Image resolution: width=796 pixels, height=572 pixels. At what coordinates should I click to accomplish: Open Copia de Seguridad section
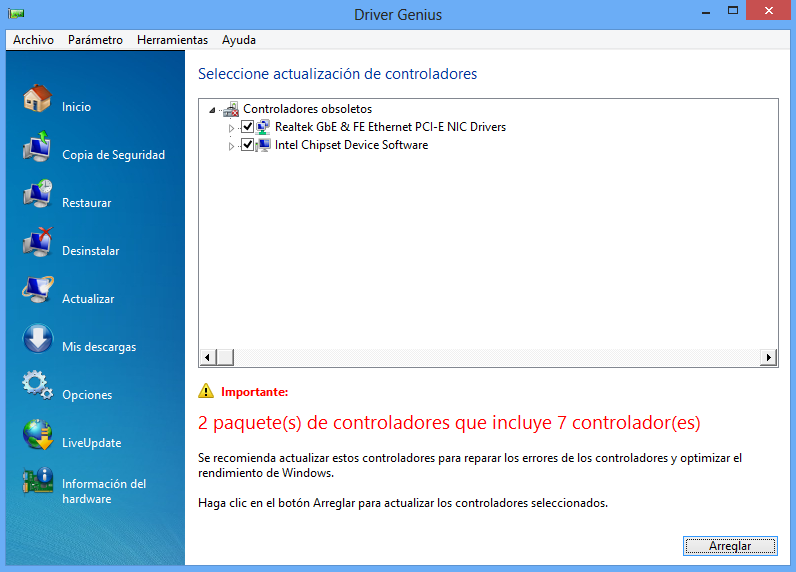114,155
